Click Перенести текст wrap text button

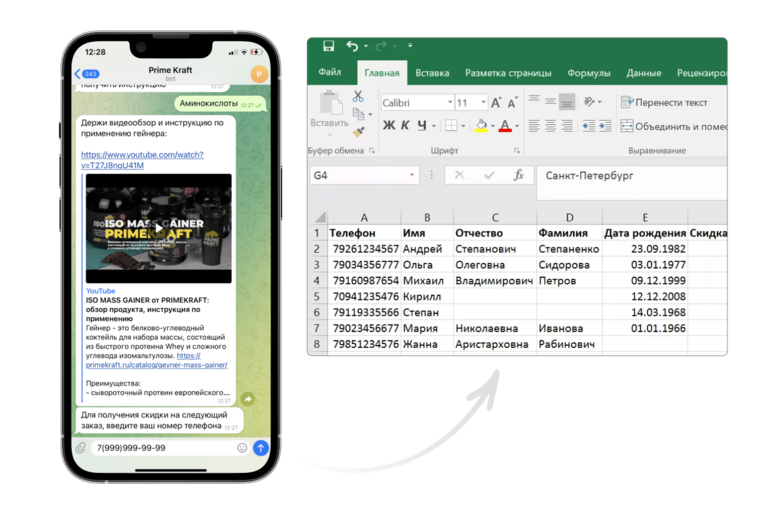[664, 102]
